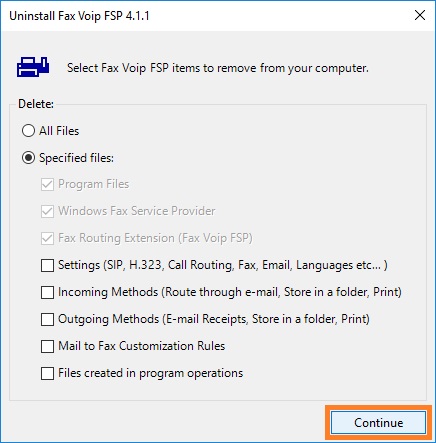This screenshot has width=436, height=443.
Task: Check the Outgoing Methods checkbox
Action: click(x=47, y=319)
